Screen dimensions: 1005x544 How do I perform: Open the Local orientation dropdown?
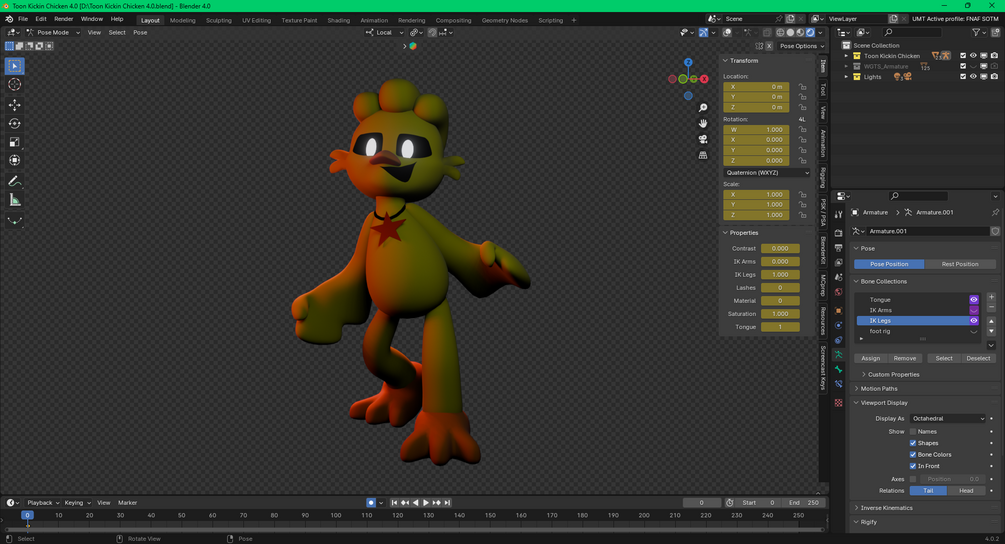385,33
